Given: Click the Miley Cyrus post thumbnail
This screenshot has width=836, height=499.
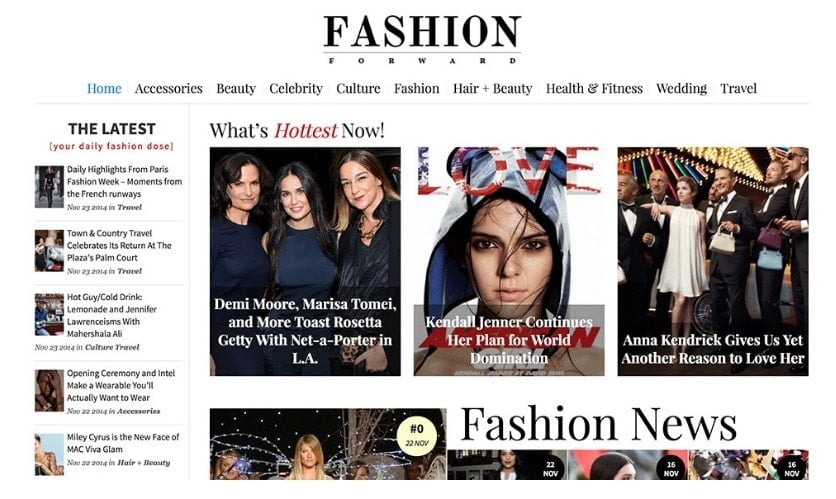Looking at the screenshot, I should coord(49,454).
